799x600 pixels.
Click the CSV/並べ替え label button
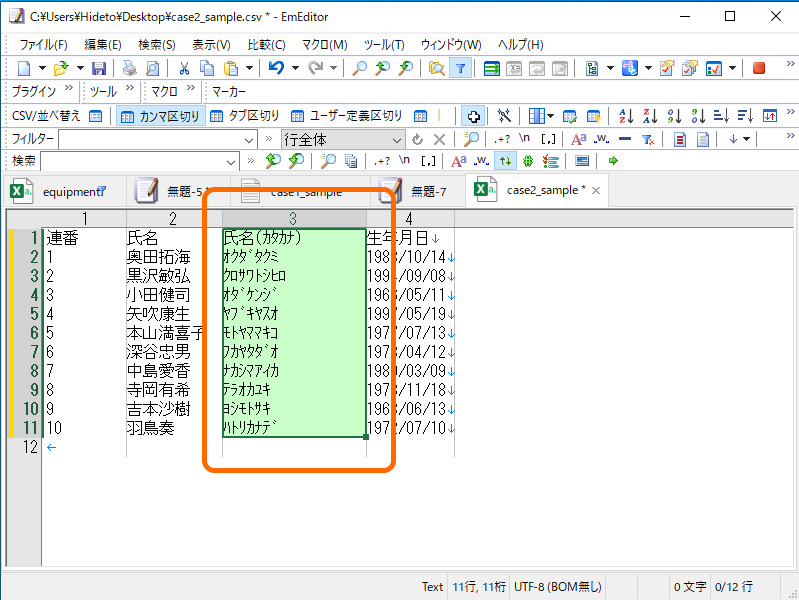coord(46,116)
